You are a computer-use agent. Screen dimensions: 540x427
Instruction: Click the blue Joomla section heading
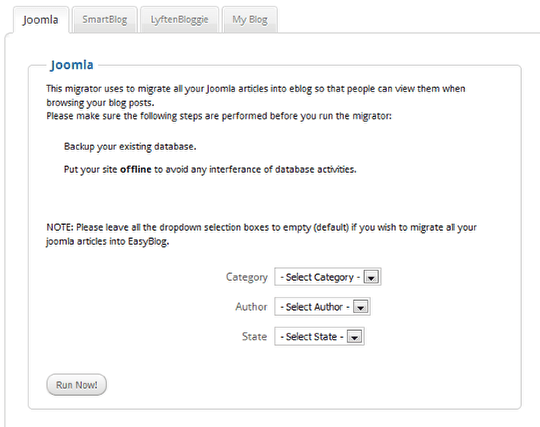pyautogui.click(x=72, y=65)
